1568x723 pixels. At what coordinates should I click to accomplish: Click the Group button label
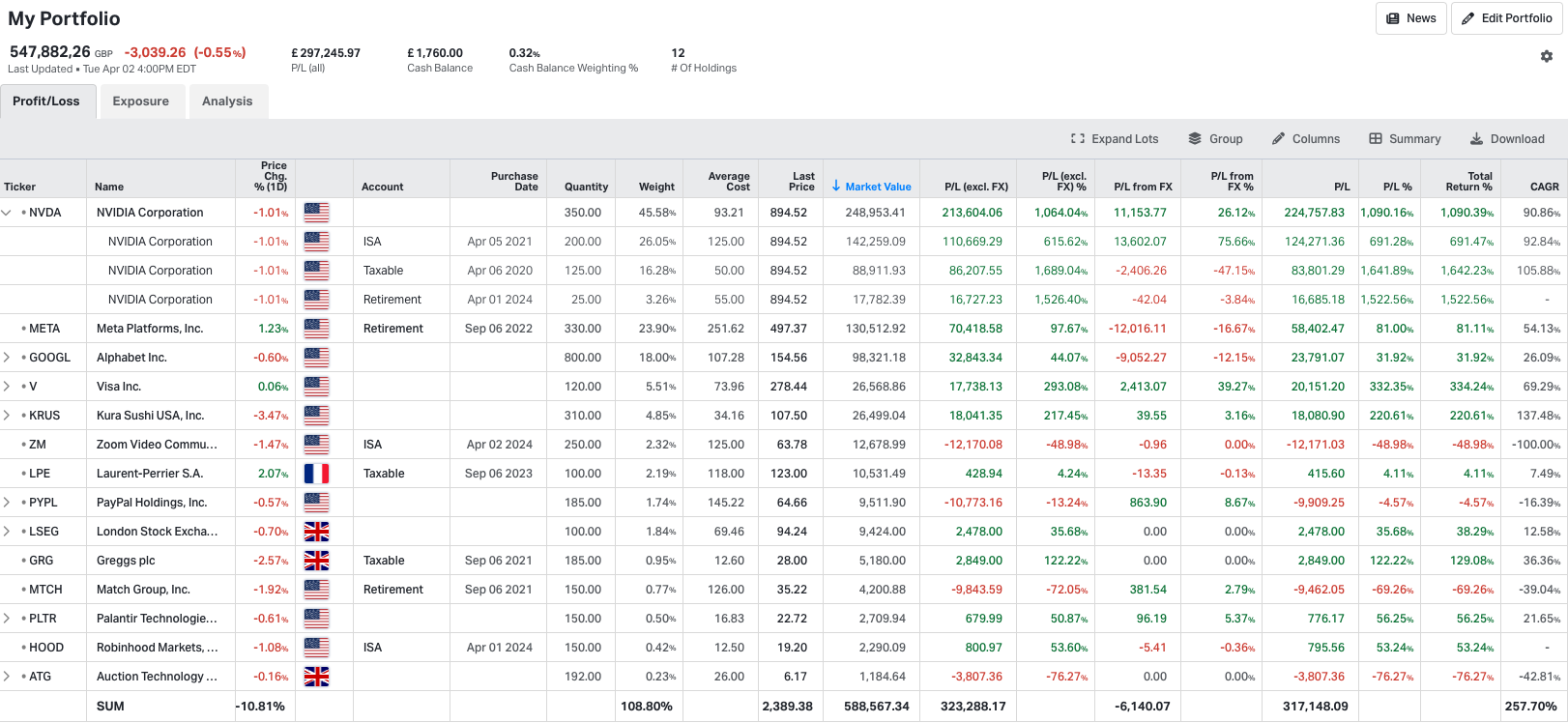1226,139
